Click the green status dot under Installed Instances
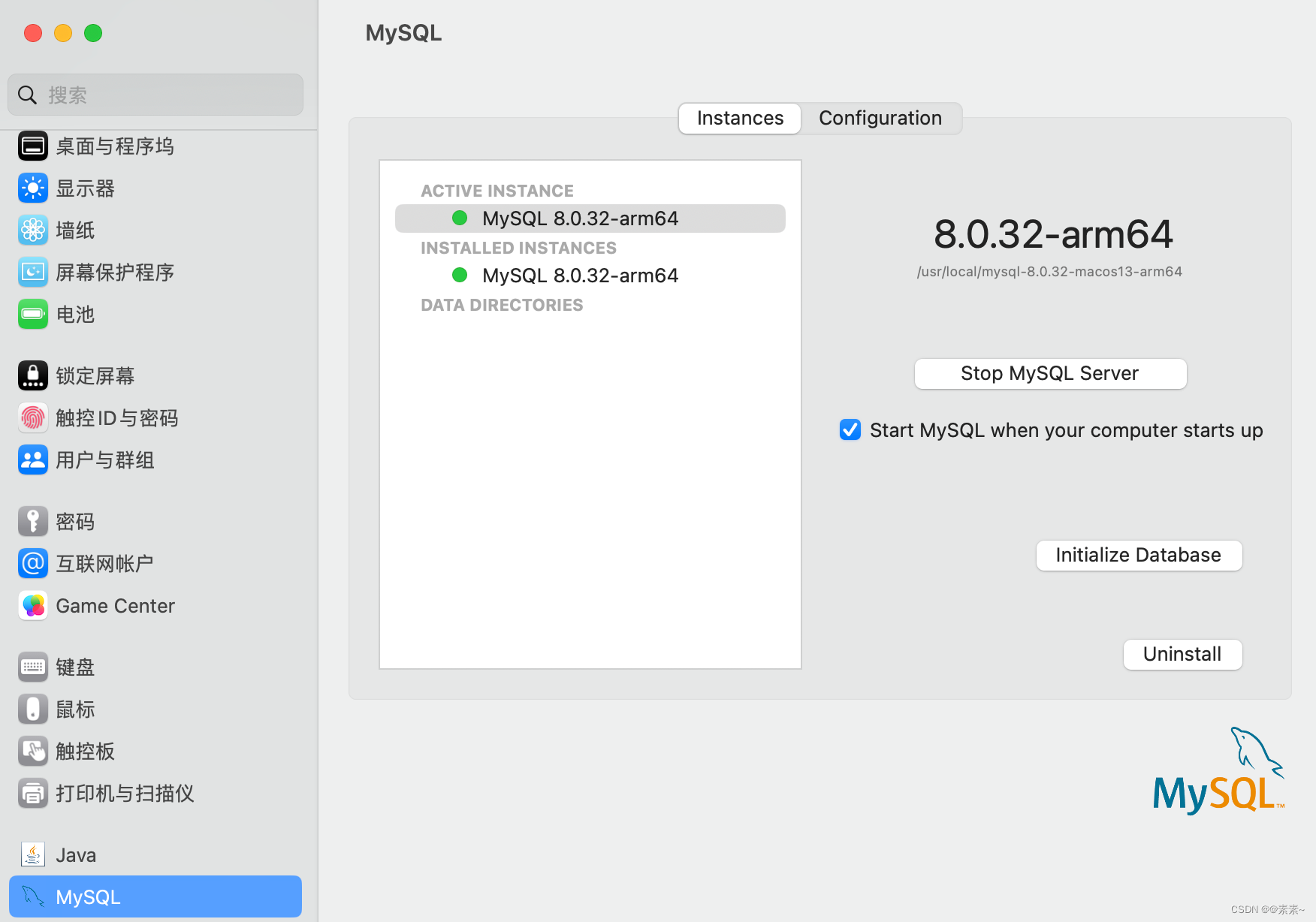Viewport: 1316px width, 922px height. tap(460, 275)
